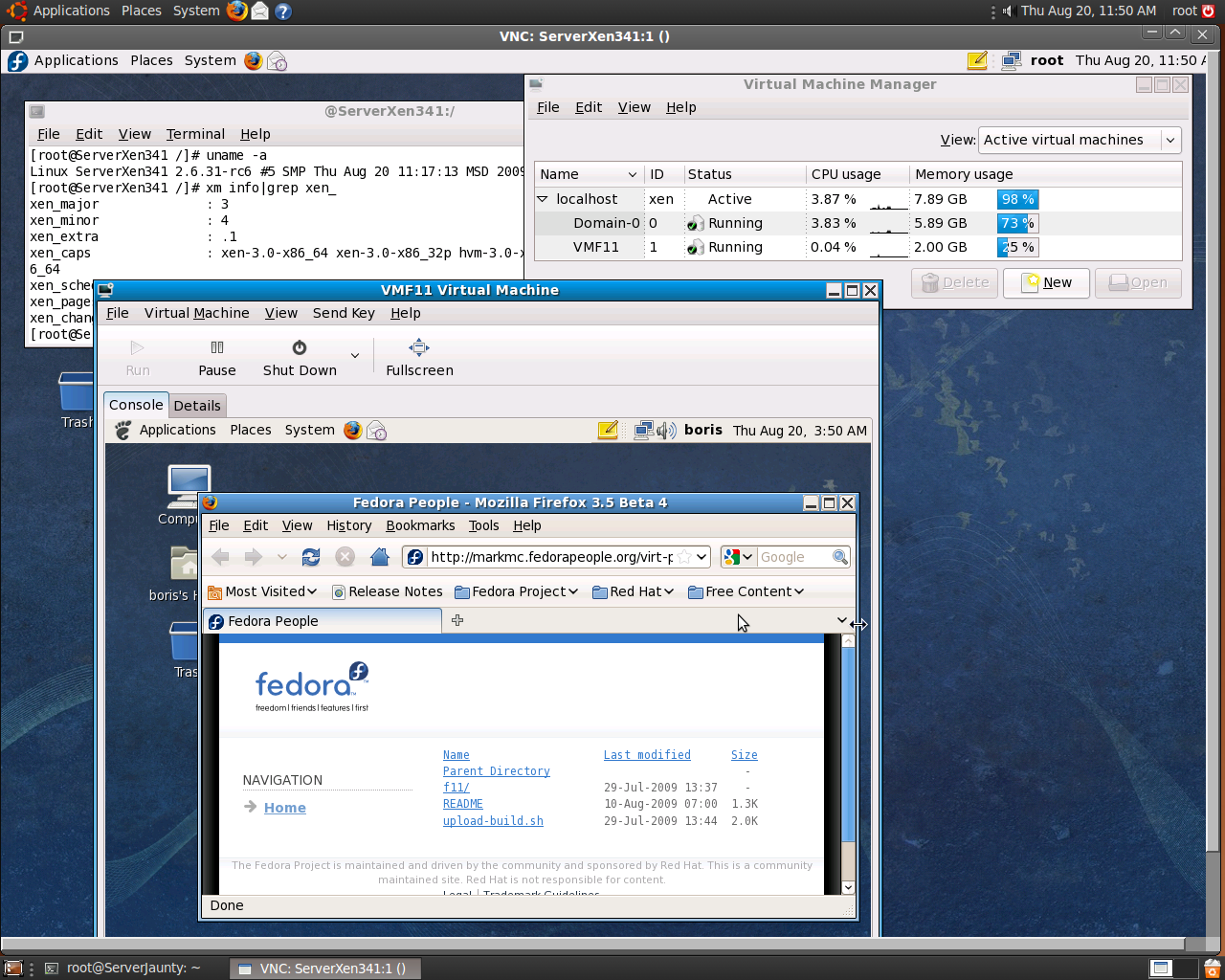Open the mail icon in Ubuntu top panel

(260, 11)
